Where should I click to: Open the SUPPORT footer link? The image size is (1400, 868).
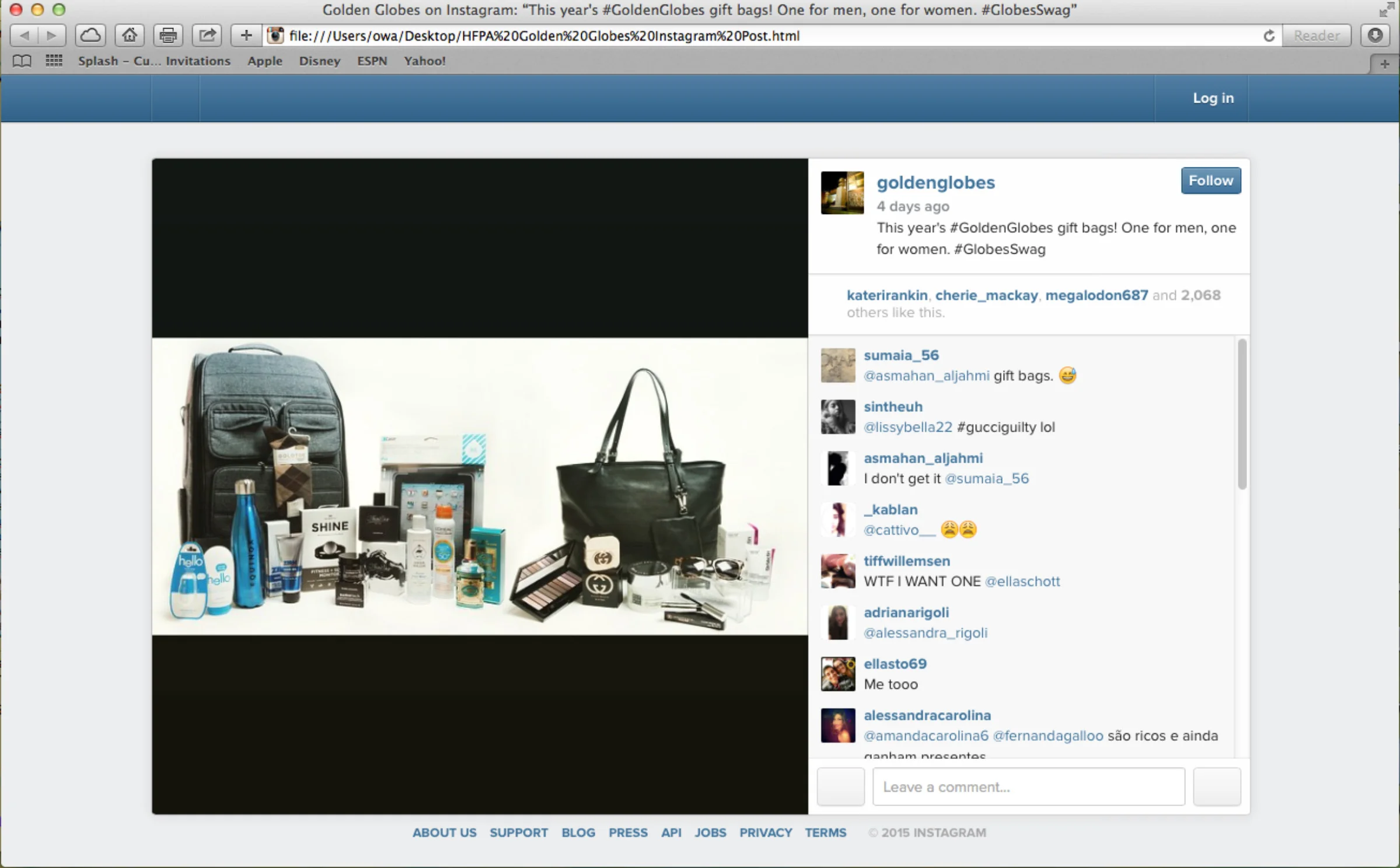coord(519,832)
